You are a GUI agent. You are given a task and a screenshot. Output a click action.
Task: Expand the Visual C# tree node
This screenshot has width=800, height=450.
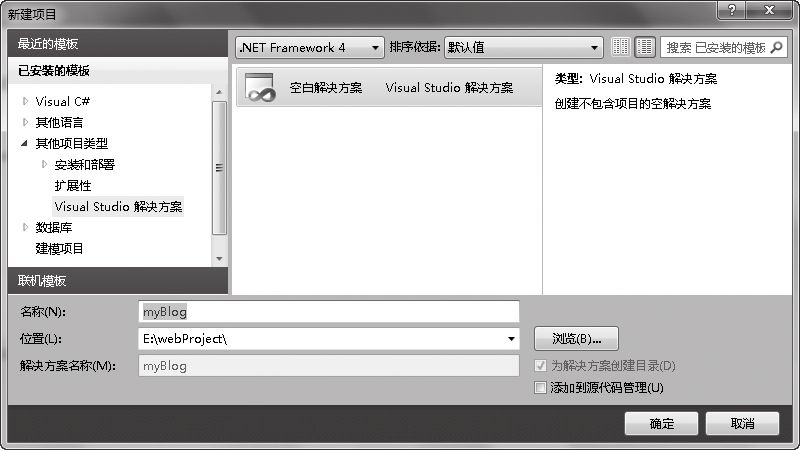click(x=25, y=101)
